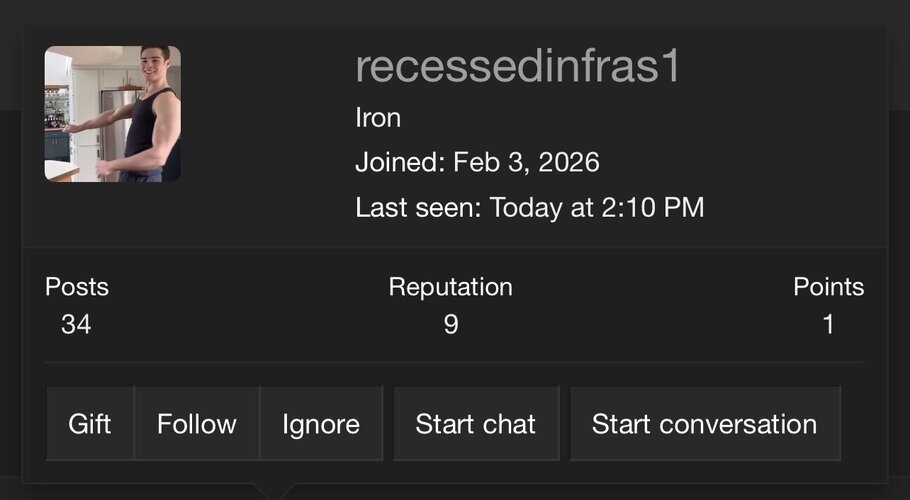Click the Reputation label
The width and height of the screenshot is (910, 500).
450,287
